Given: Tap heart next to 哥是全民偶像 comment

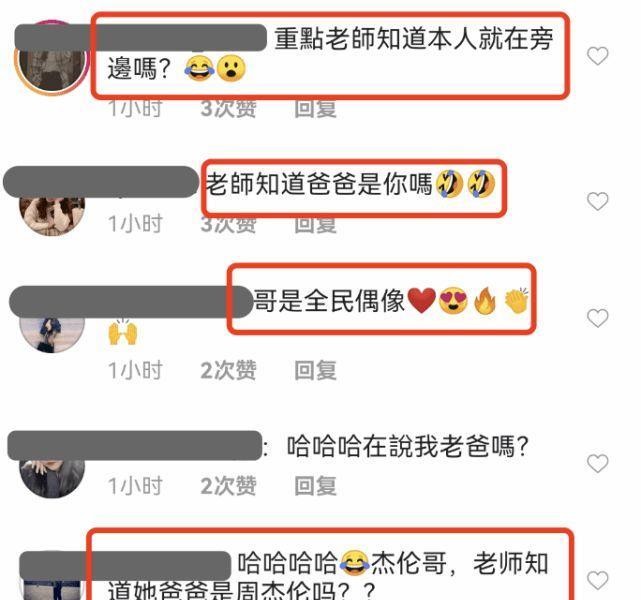Looking at the screenshot, I should click(598, 318).
